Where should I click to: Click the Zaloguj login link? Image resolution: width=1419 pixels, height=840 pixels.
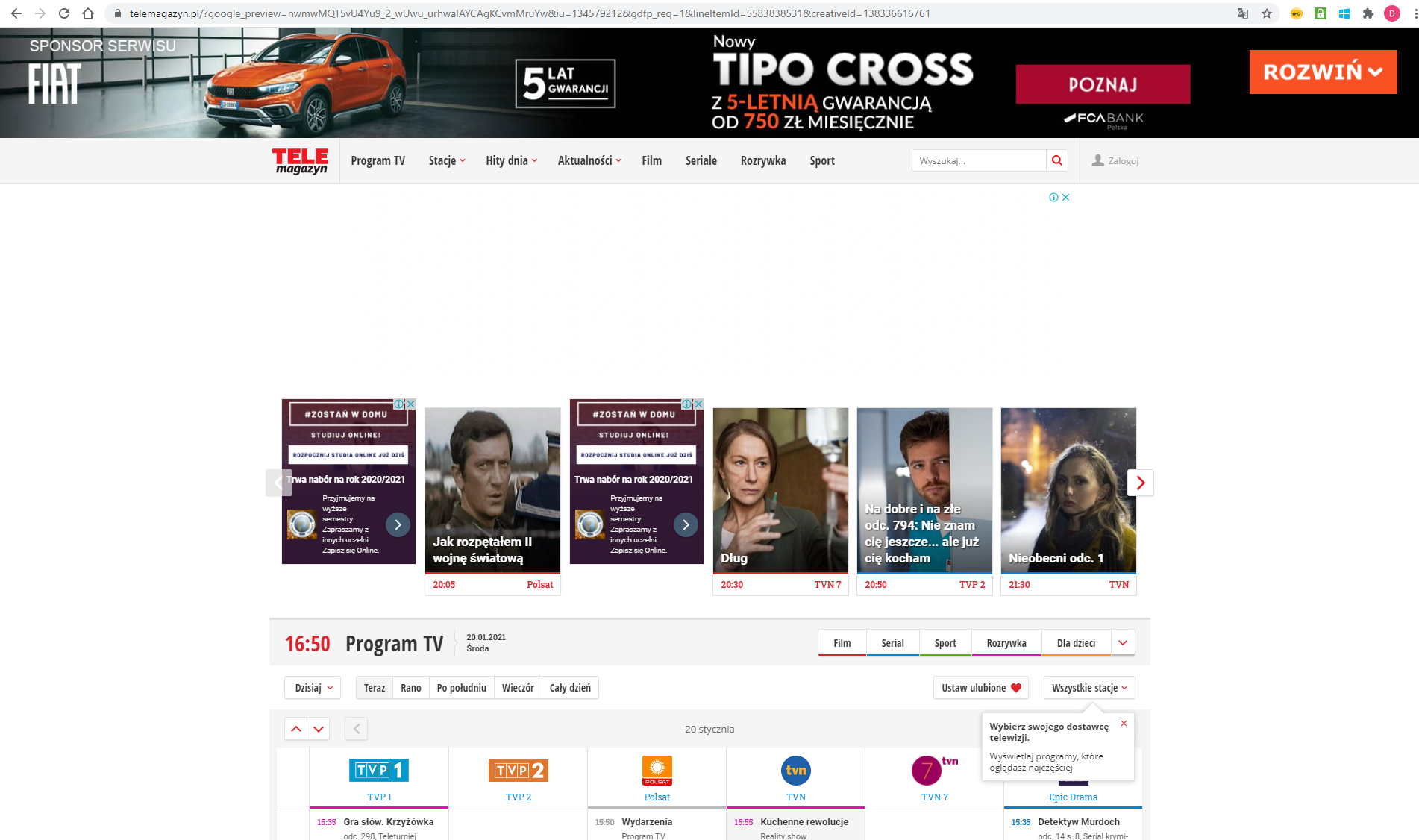pyautogui.click(x=1123, y=161)
